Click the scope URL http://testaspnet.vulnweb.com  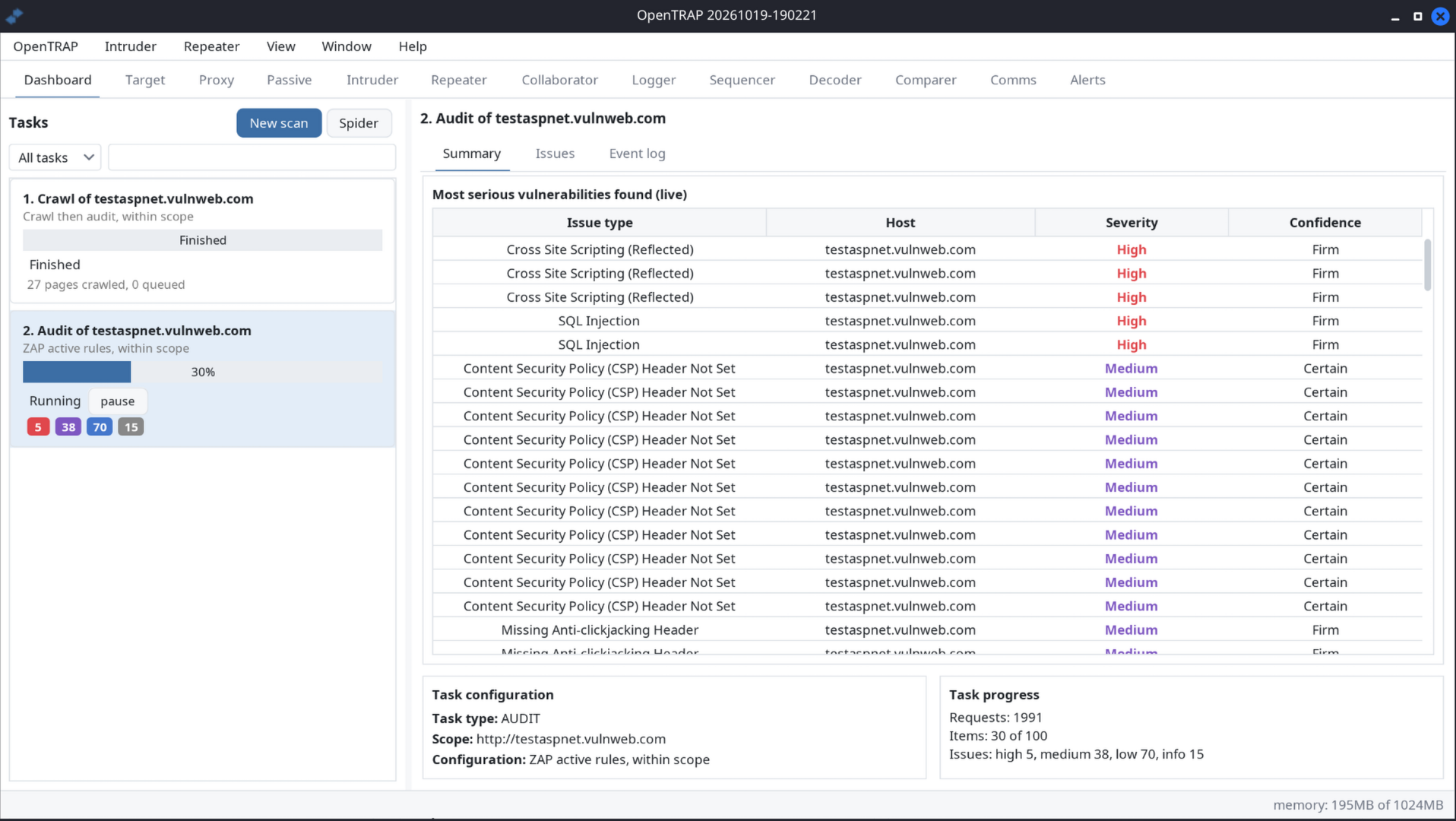click(571, 739)
